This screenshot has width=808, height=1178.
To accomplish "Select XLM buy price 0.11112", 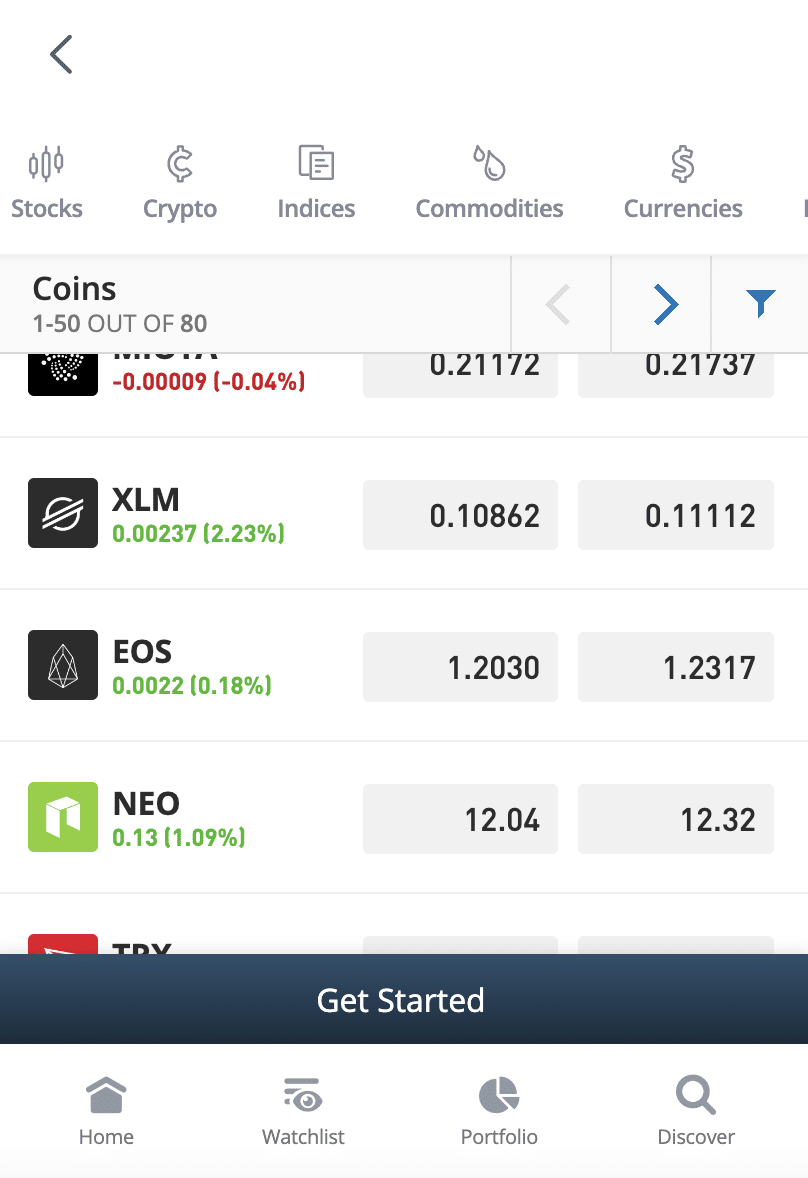I will (676, 515).
